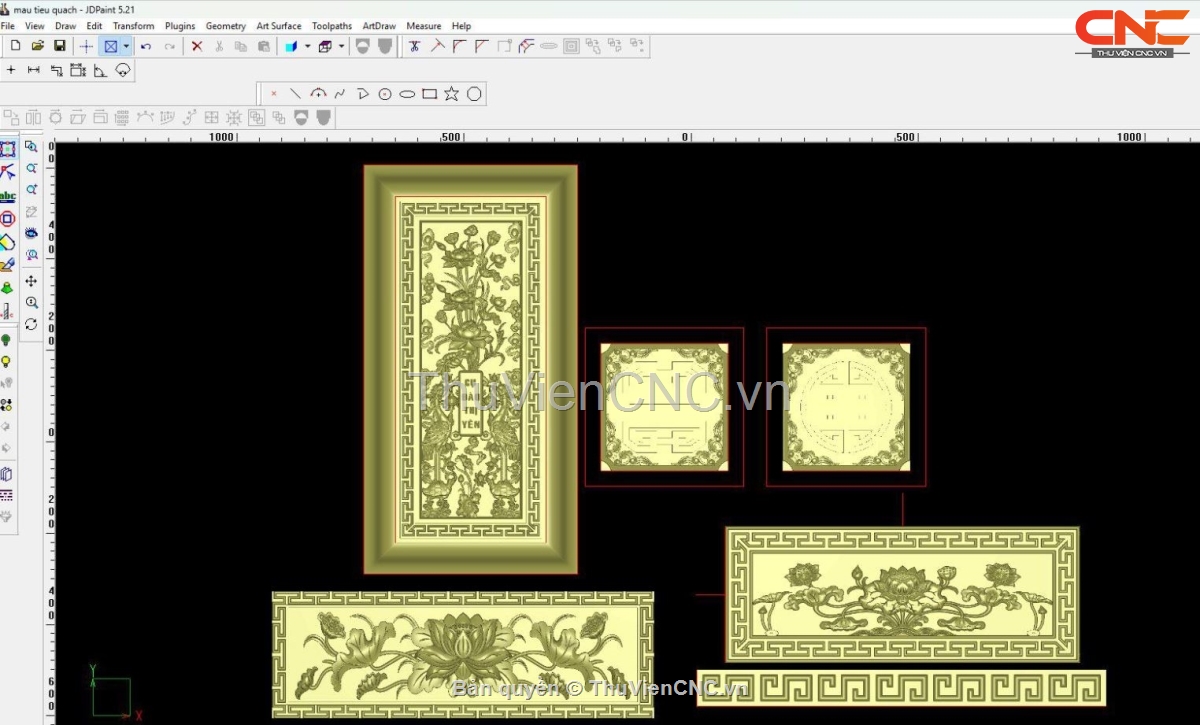The height and width of the screenshot is (725, 1200).
Task: Select the abc Text tool
Action: (x=8, y=196)
